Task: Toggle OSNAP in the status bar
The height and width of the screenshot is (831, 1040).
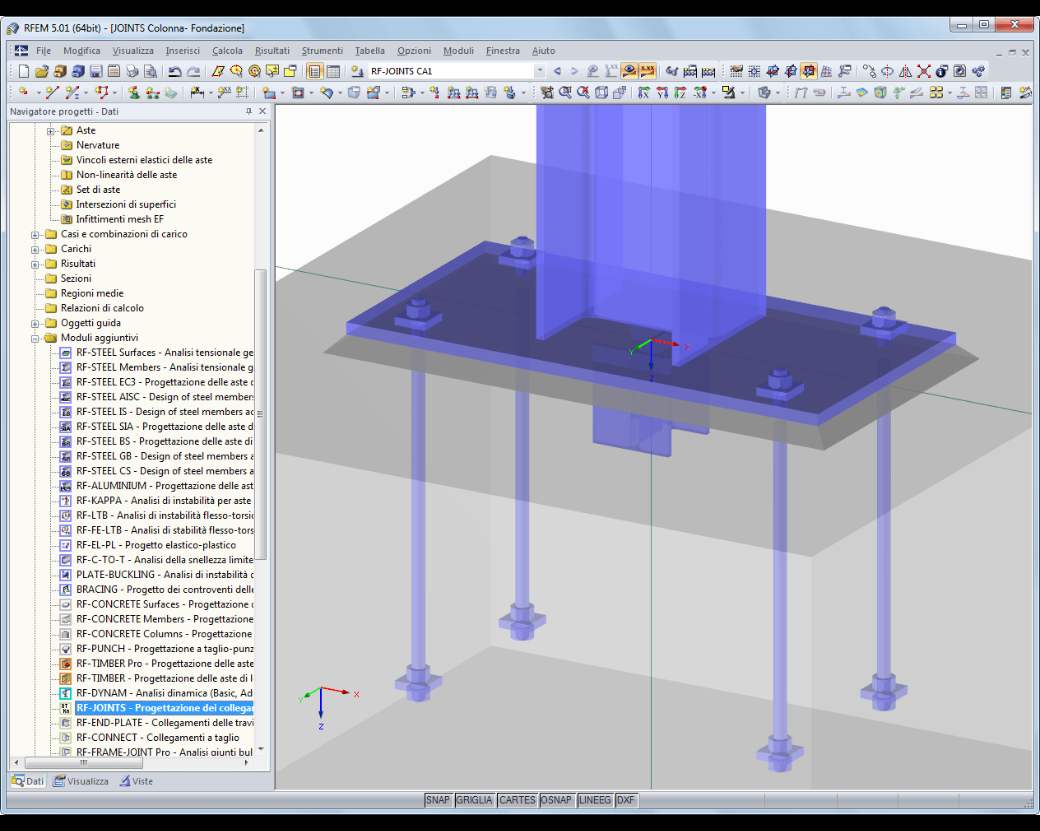Action: coord(556,800)
